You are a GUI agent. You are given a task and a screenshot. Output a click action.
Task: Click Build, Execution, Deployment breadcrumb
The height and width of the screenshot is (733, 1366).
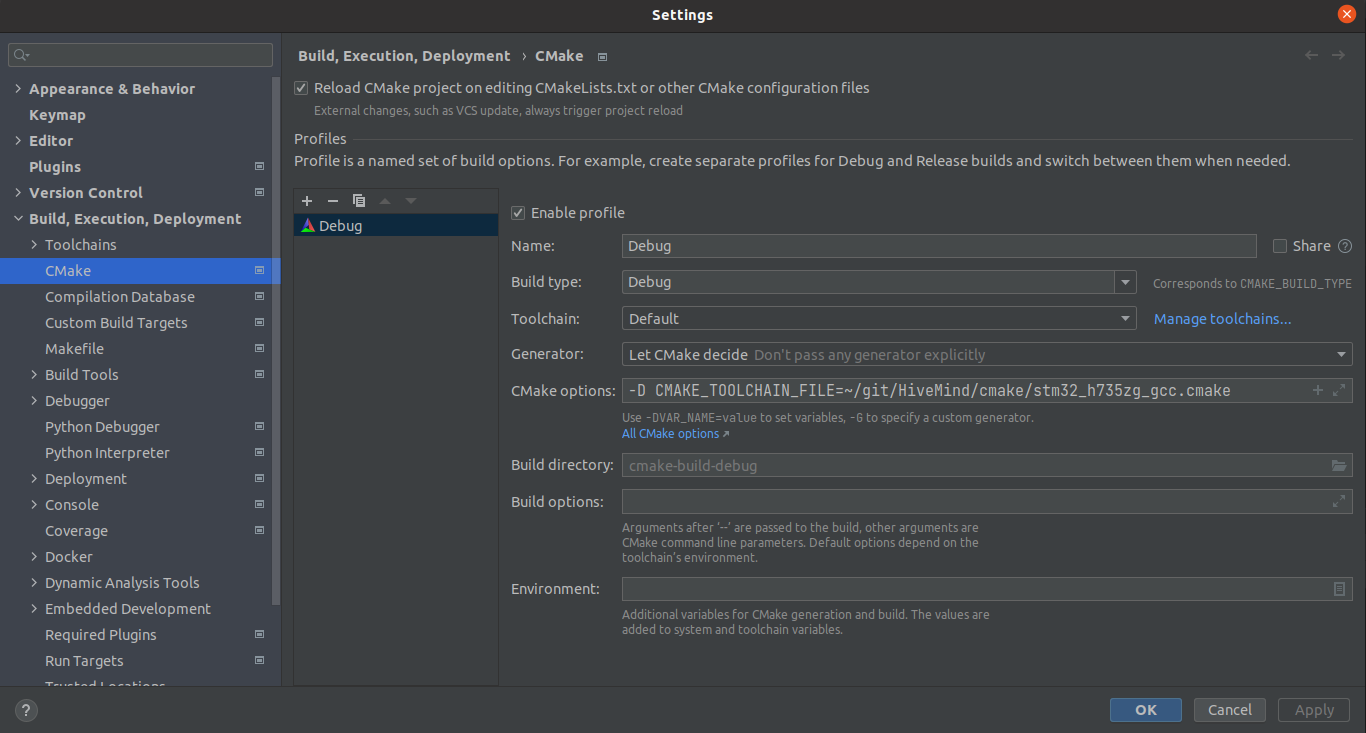pos(404,56)
